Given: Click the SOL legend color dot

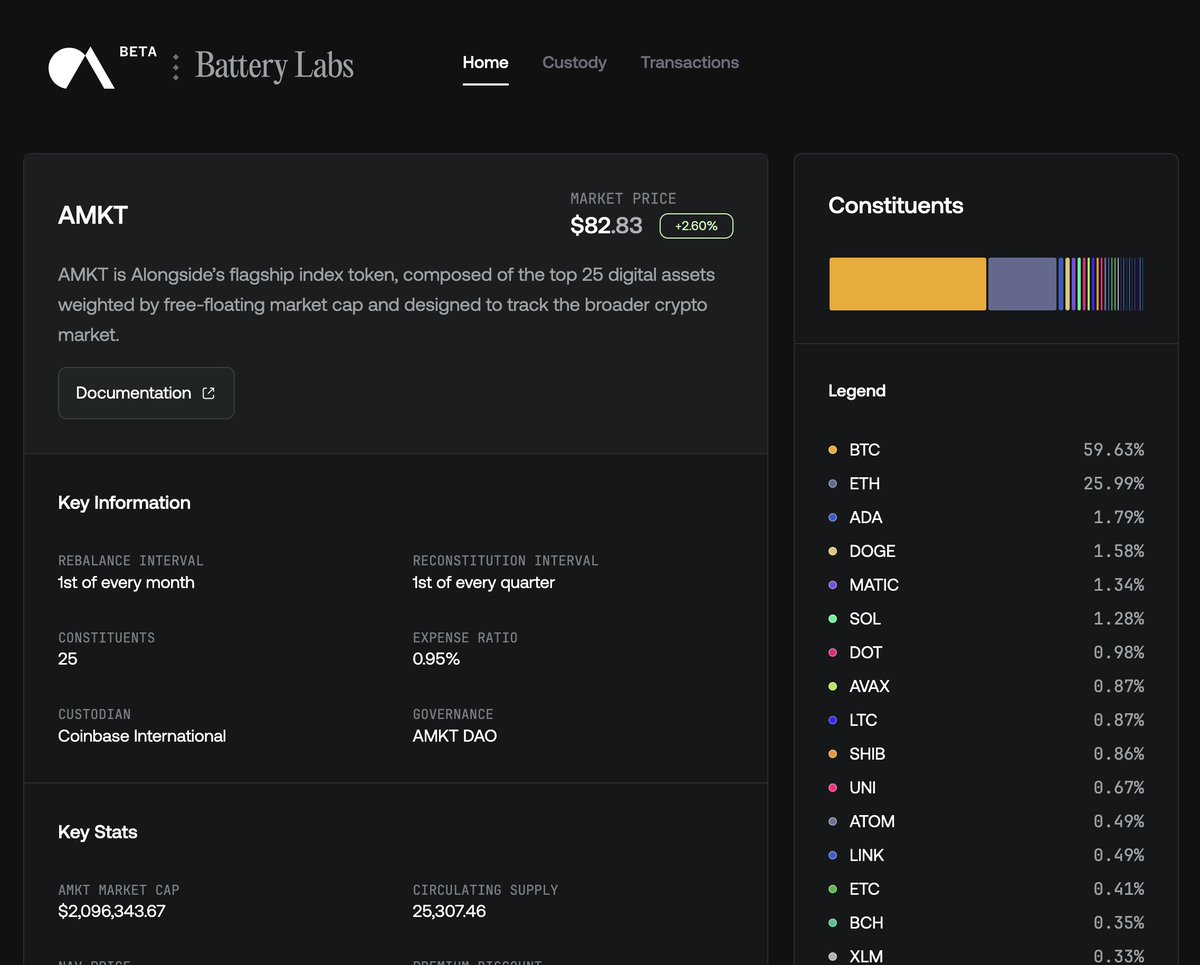Looking at the screenshot, I should [x=833, y=619].
